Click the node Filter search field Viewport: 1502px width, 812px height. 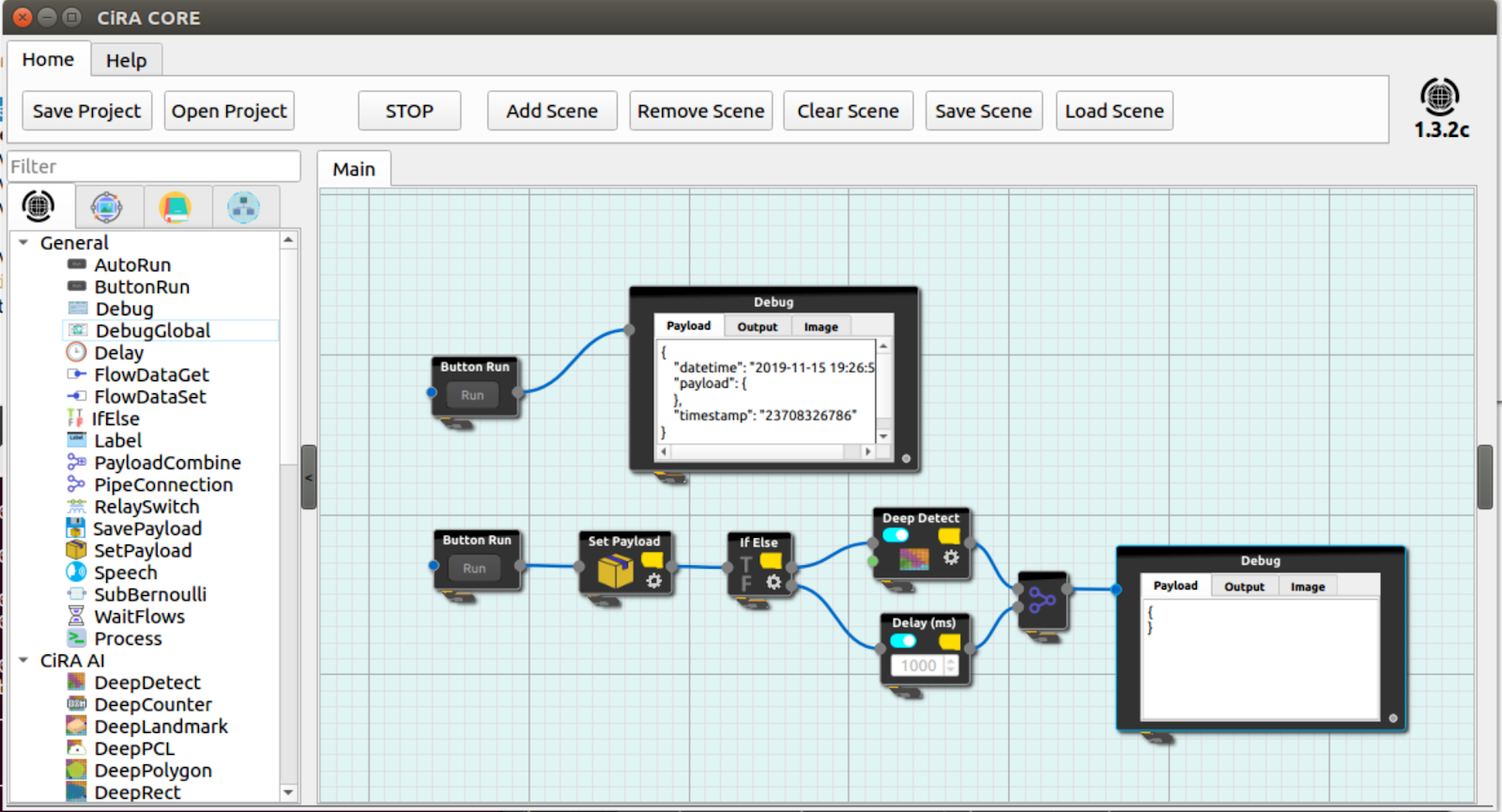(154, 166)
